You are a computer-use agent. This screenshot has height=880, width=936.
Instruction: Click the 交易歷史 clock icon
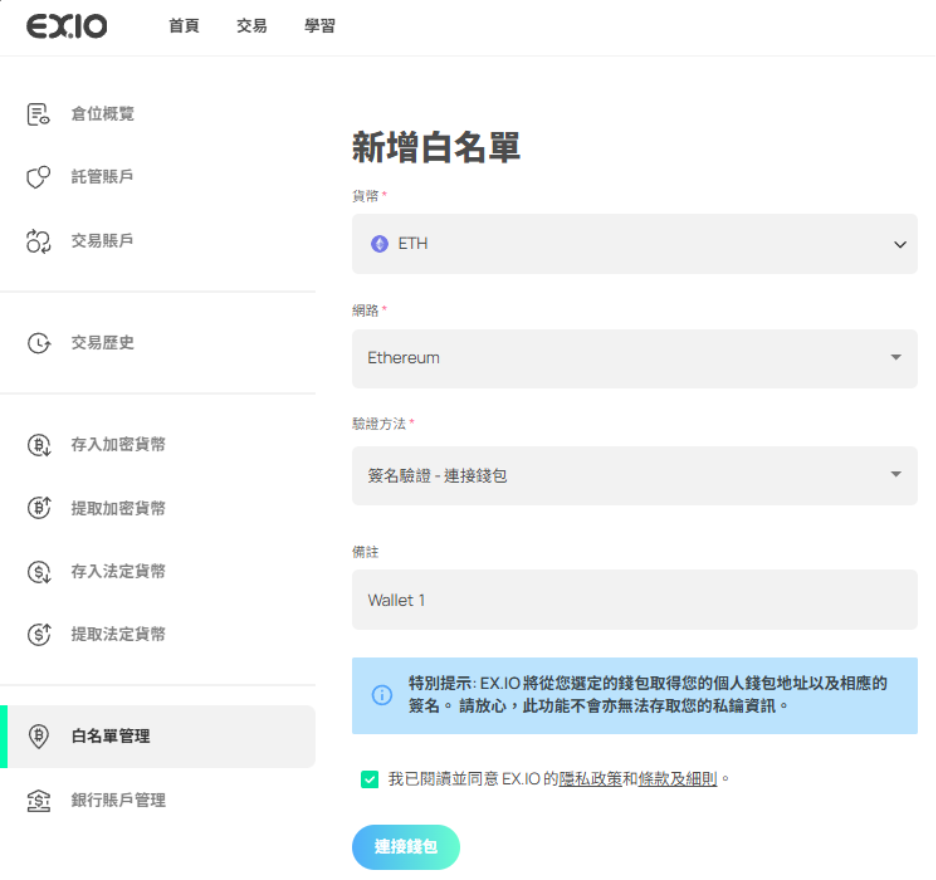[38, 343]
